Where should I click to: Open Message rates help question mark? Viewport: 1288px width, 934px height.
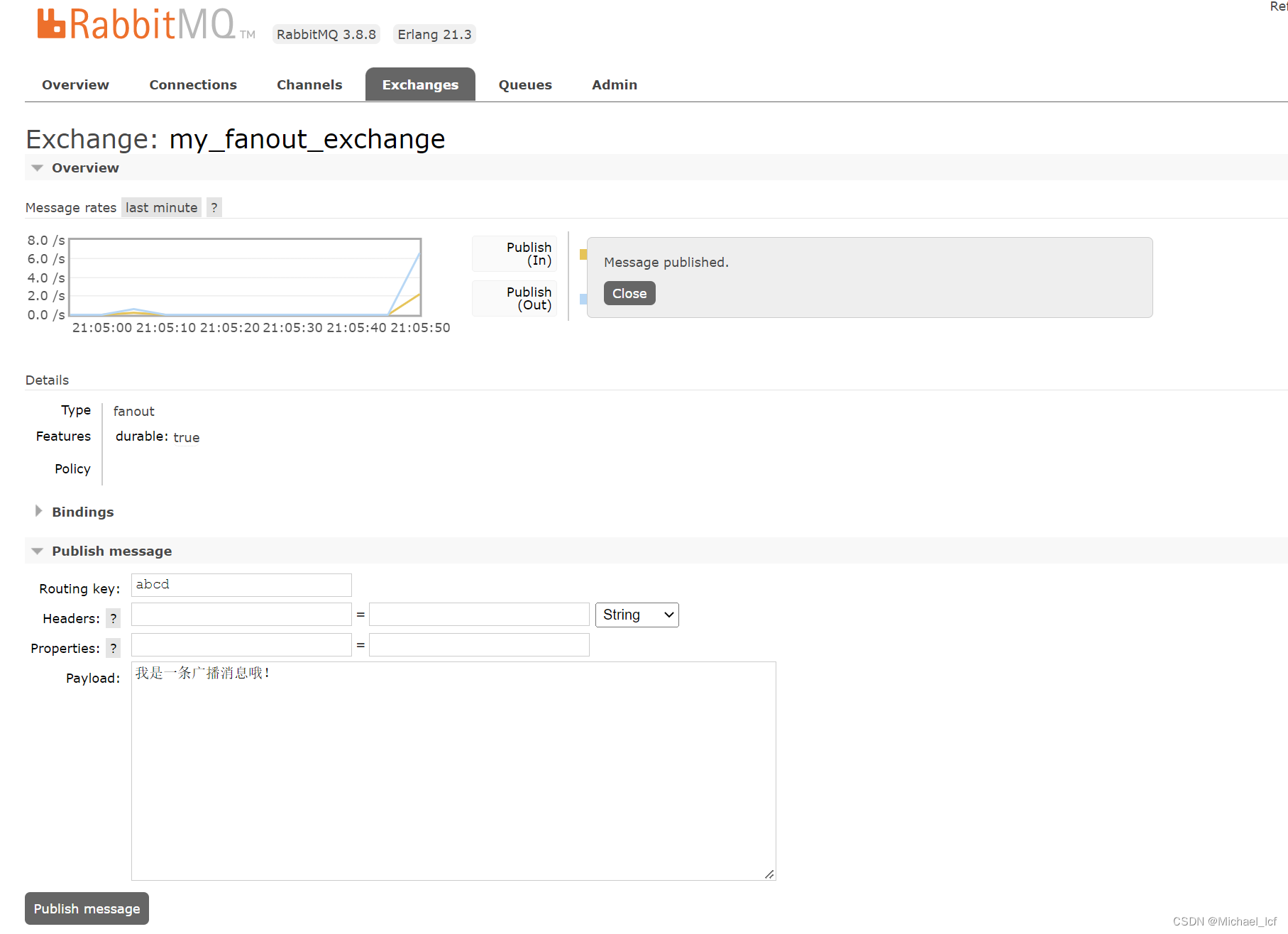click(214, 207)
